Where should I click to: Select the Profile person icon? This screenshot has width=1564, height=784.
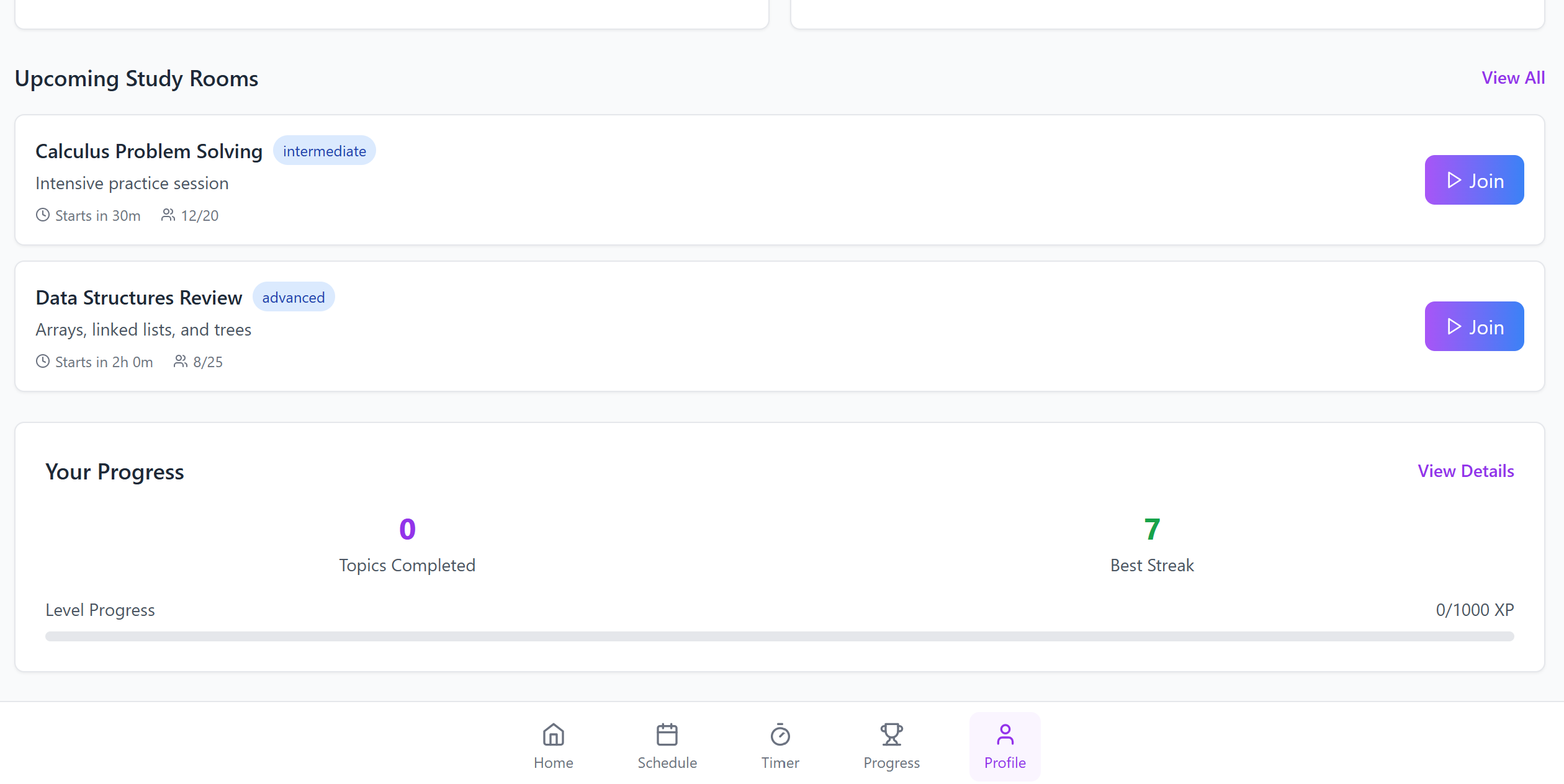[x=1005, y=735]
